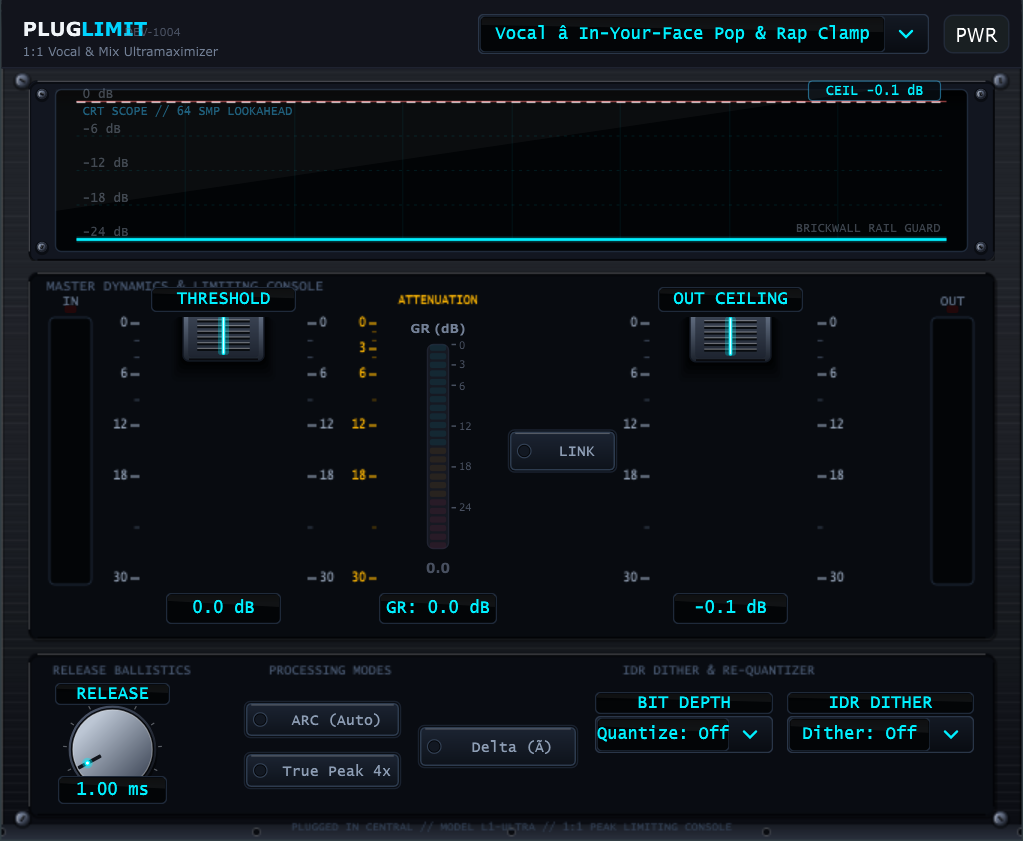Enable ARC (Auto) release mode
This screenshot has width=1023, height=841.
tap(322, 720)
